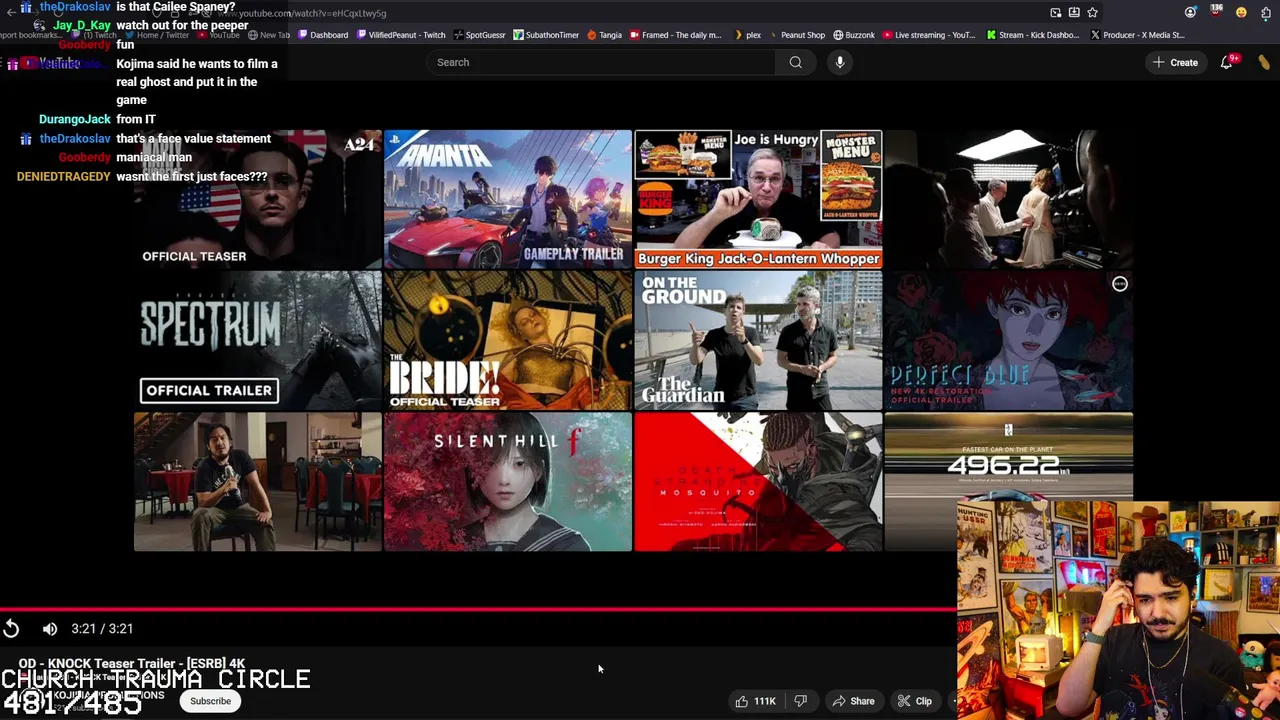Click the search magnifier button

(x=795, y=62)
